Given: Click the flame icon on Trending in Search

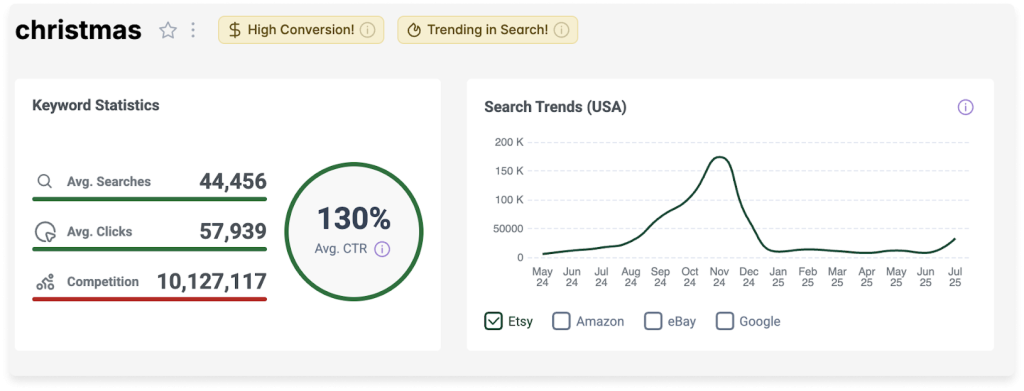Looking at the screenshot, I should [x=414, y=30].
